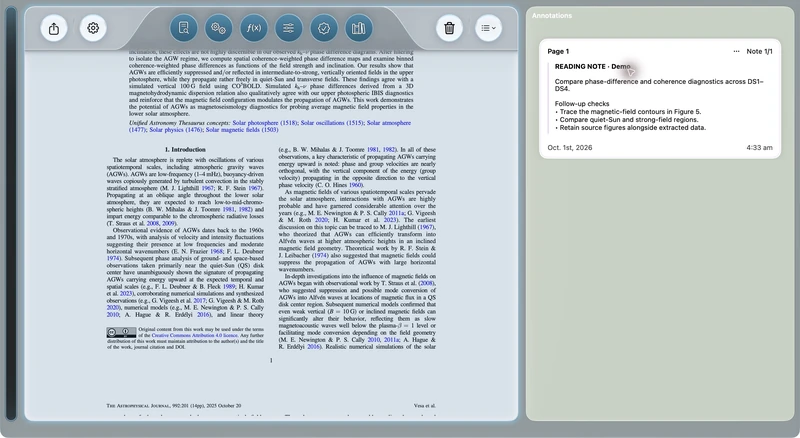Click 'Compare quiet-Sun and strong-field regions.'
Image resolution: width=800 pixels, height=438 pixels.
[x=629, y=120]
